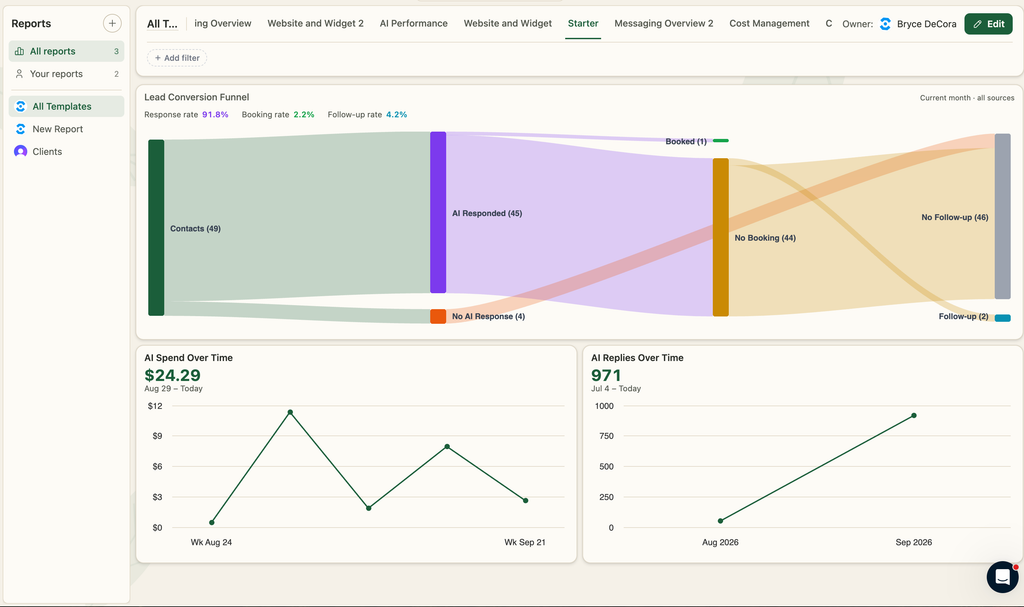Image resolution: width=1024 pixels, height=607 pixels.
Task: Click the $24.29 spend total
Action: [172, 375]
